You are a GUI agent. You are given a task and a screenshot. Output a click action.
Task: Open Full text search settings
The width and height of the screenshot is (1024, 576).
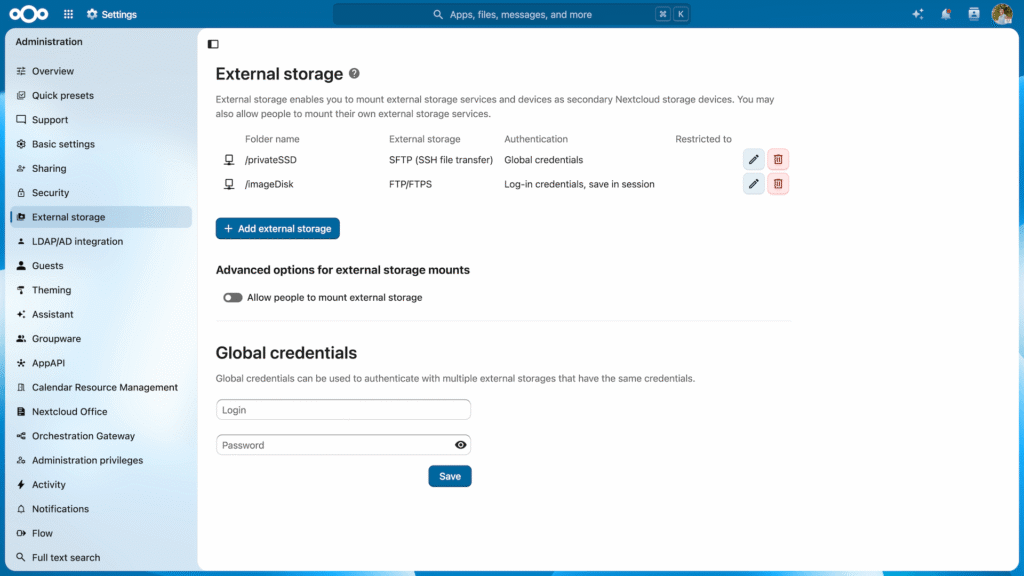(x=101, y=558)
